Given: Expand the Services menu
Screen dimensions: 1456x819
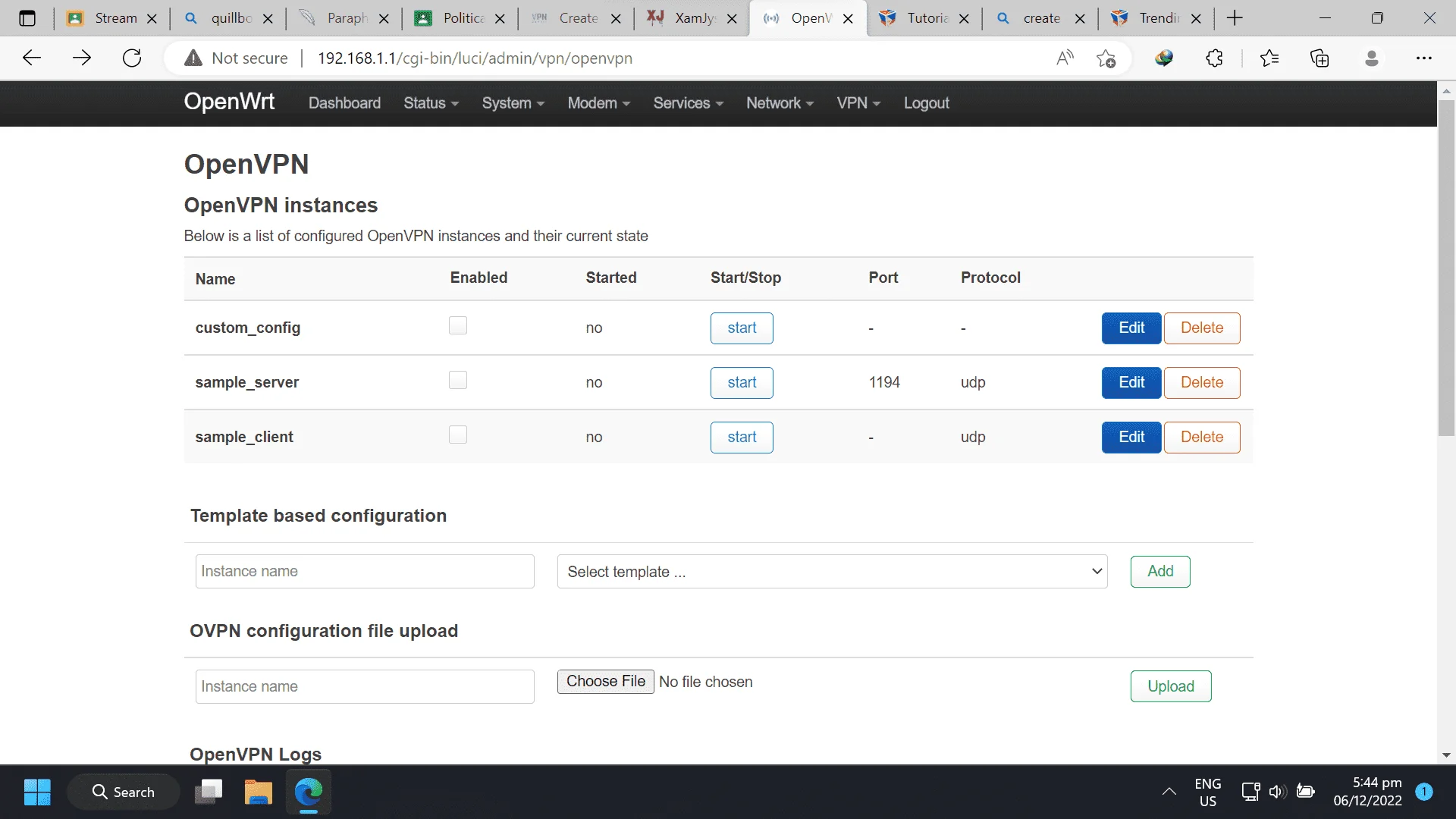Looking at the screenshot, I should point(689,103).
